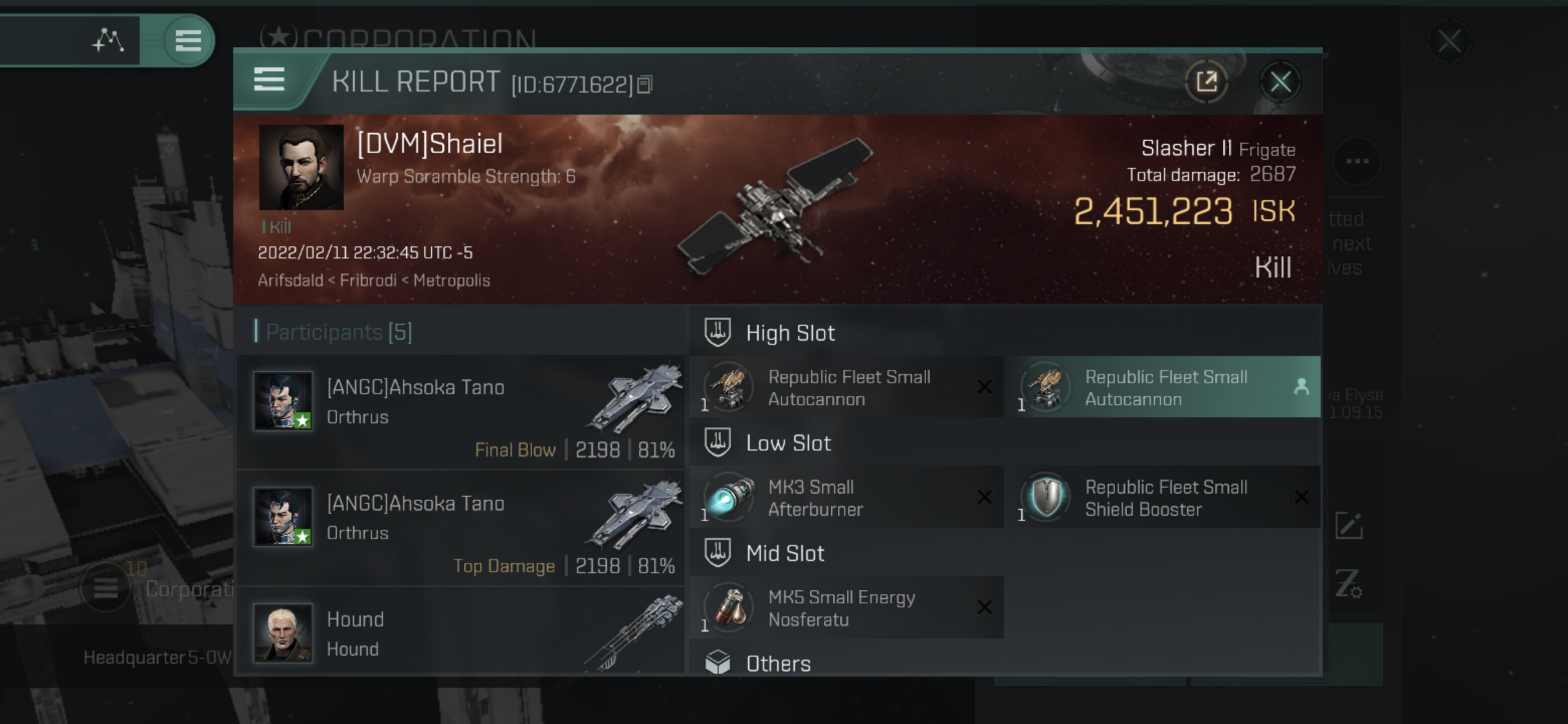Click the pilot icon on highlighted Autocannon
This screenshot has height=724, width=1568.
pos(1302,387)
